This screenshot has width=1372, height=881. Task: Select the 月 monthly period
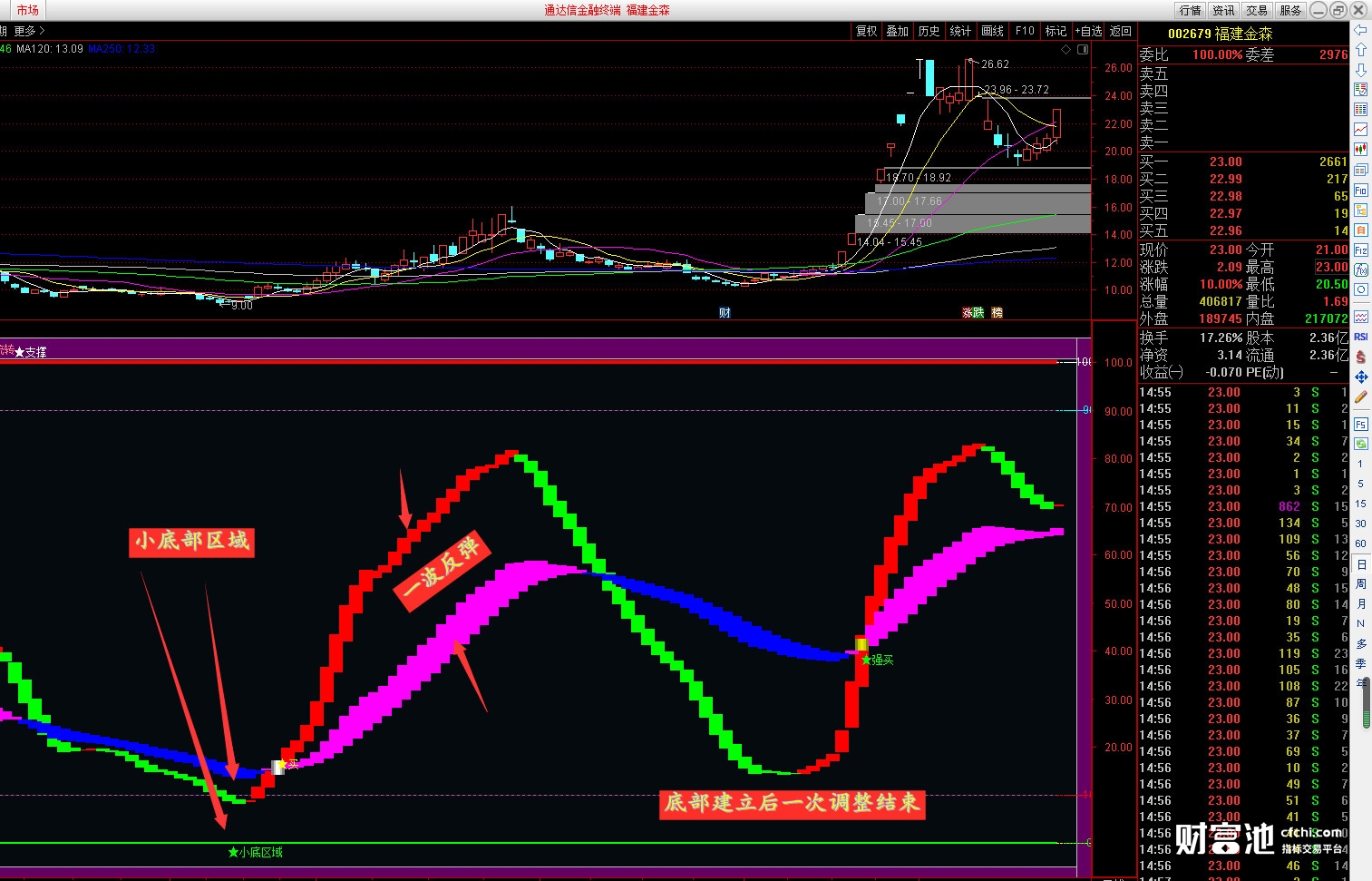tap(1360, 603)
